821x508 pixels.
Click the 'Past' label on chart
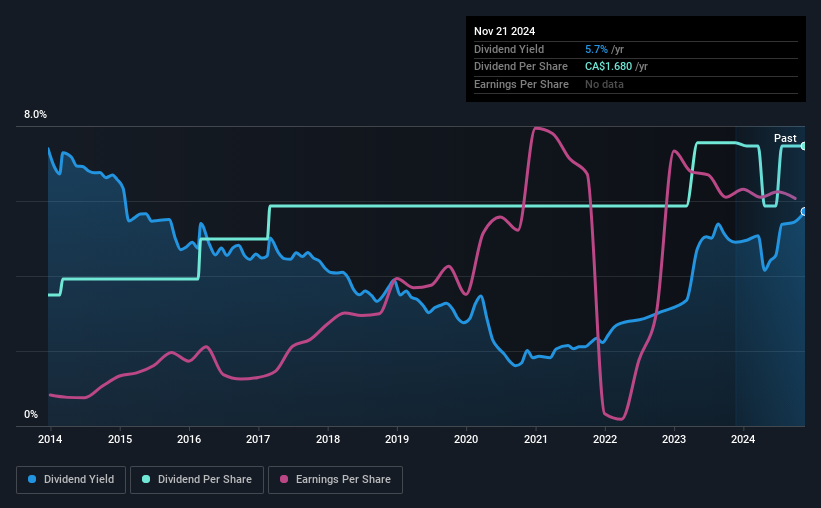click(x=785, y=138)
